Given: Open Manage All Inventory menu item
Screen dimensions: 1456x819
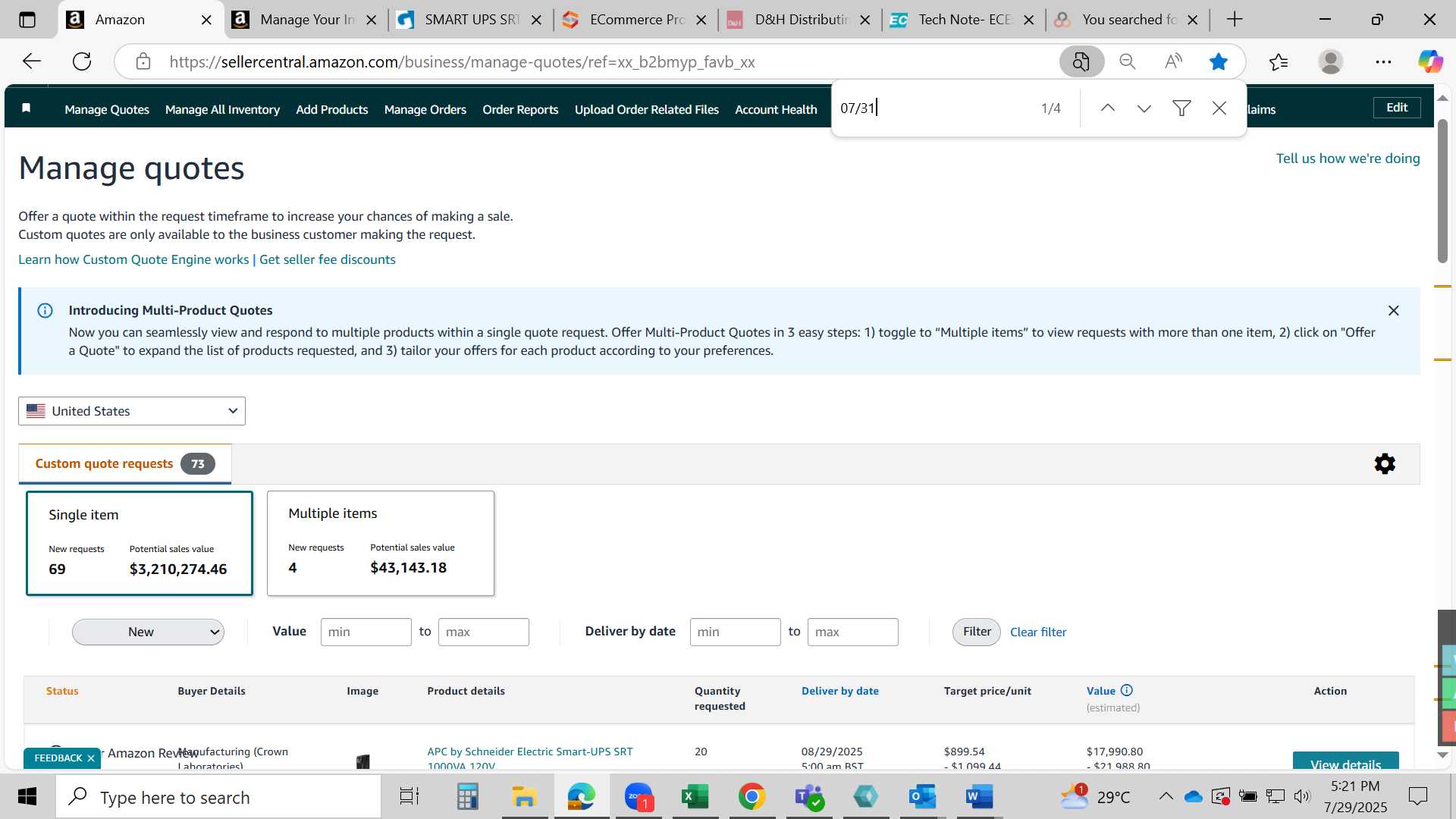Looking at the screenshot, I should point(222,109).
